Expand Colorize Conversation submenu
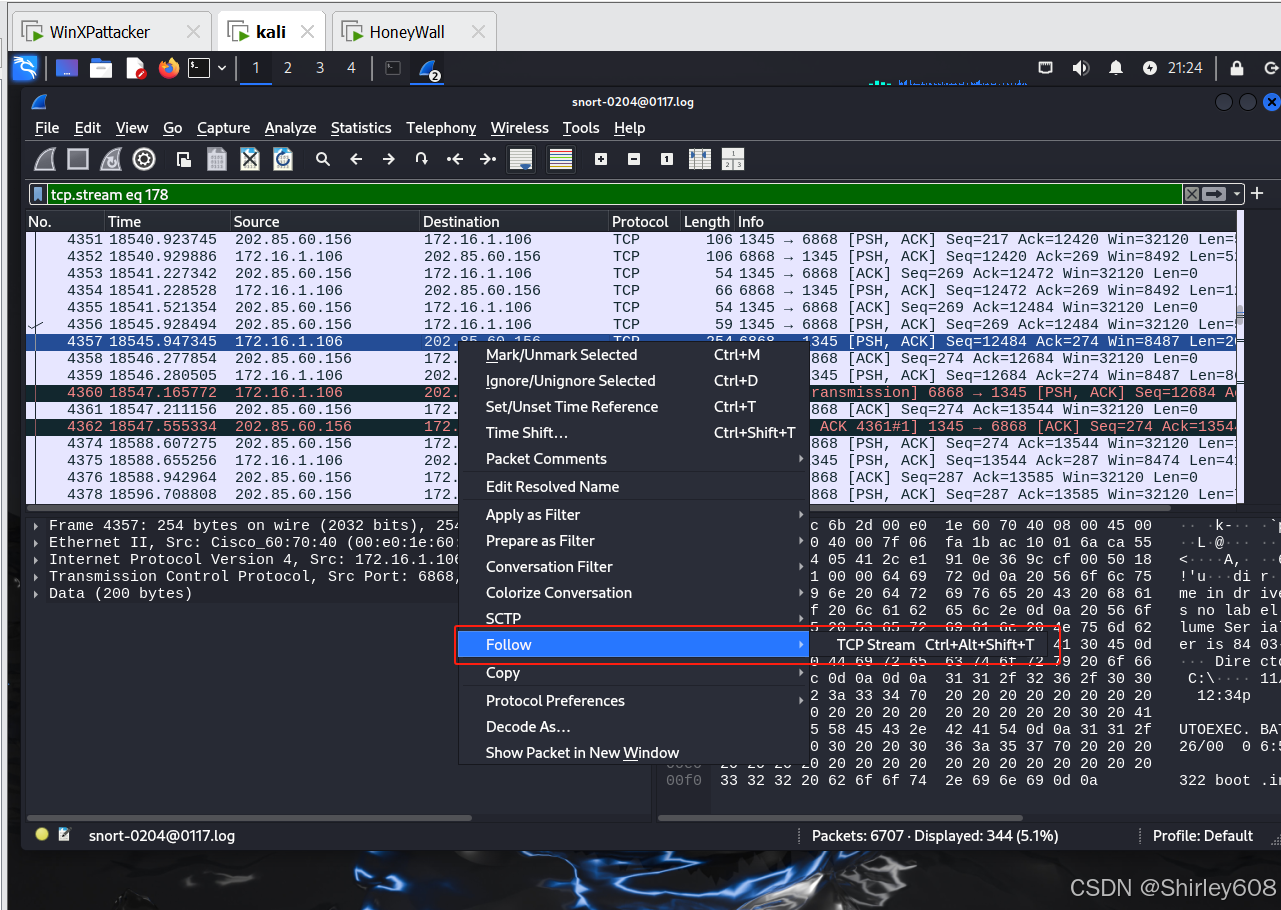 (x=633, y=593)
